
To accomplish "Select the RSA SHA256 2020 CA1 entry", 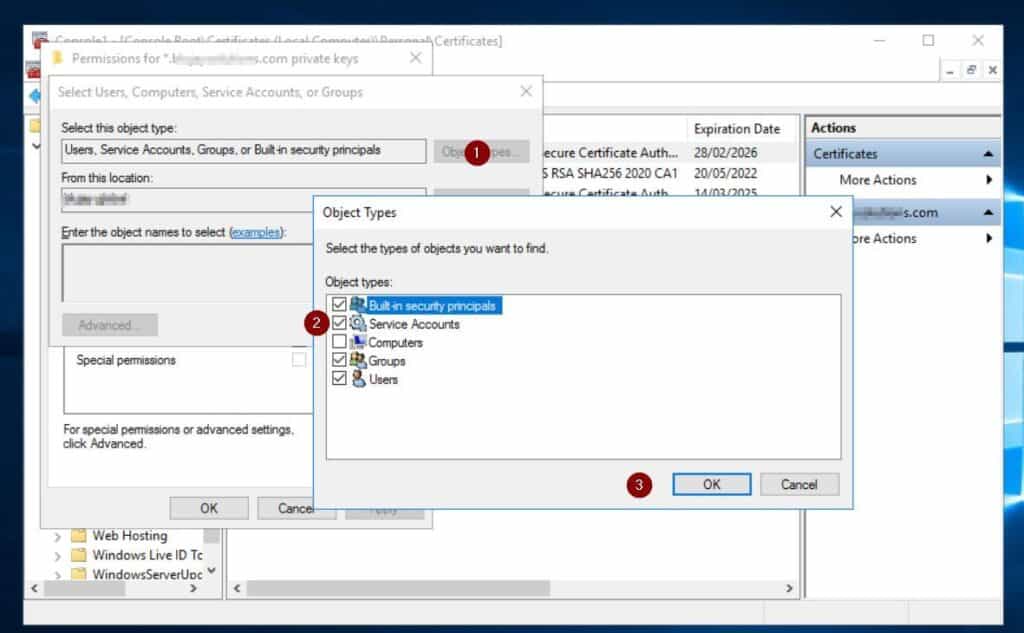I will (611, 173).
